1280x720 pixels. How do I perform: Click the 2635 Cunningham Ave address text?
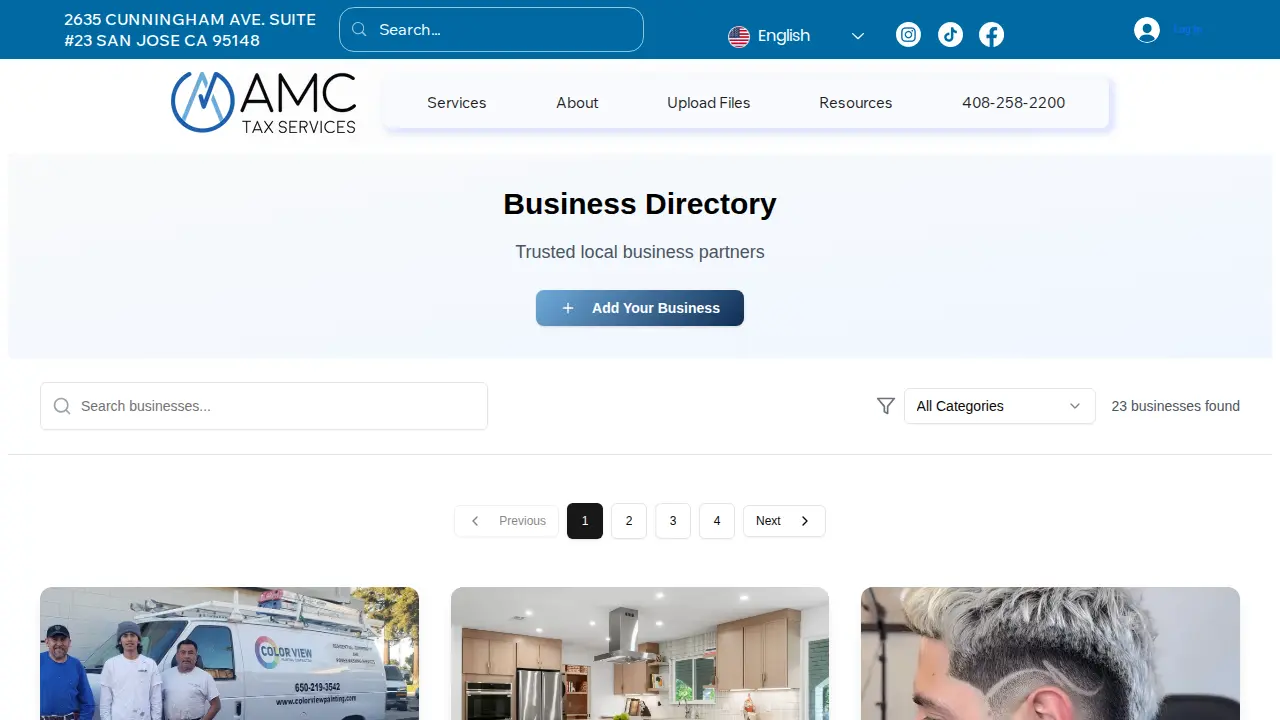tap(190, 30)
